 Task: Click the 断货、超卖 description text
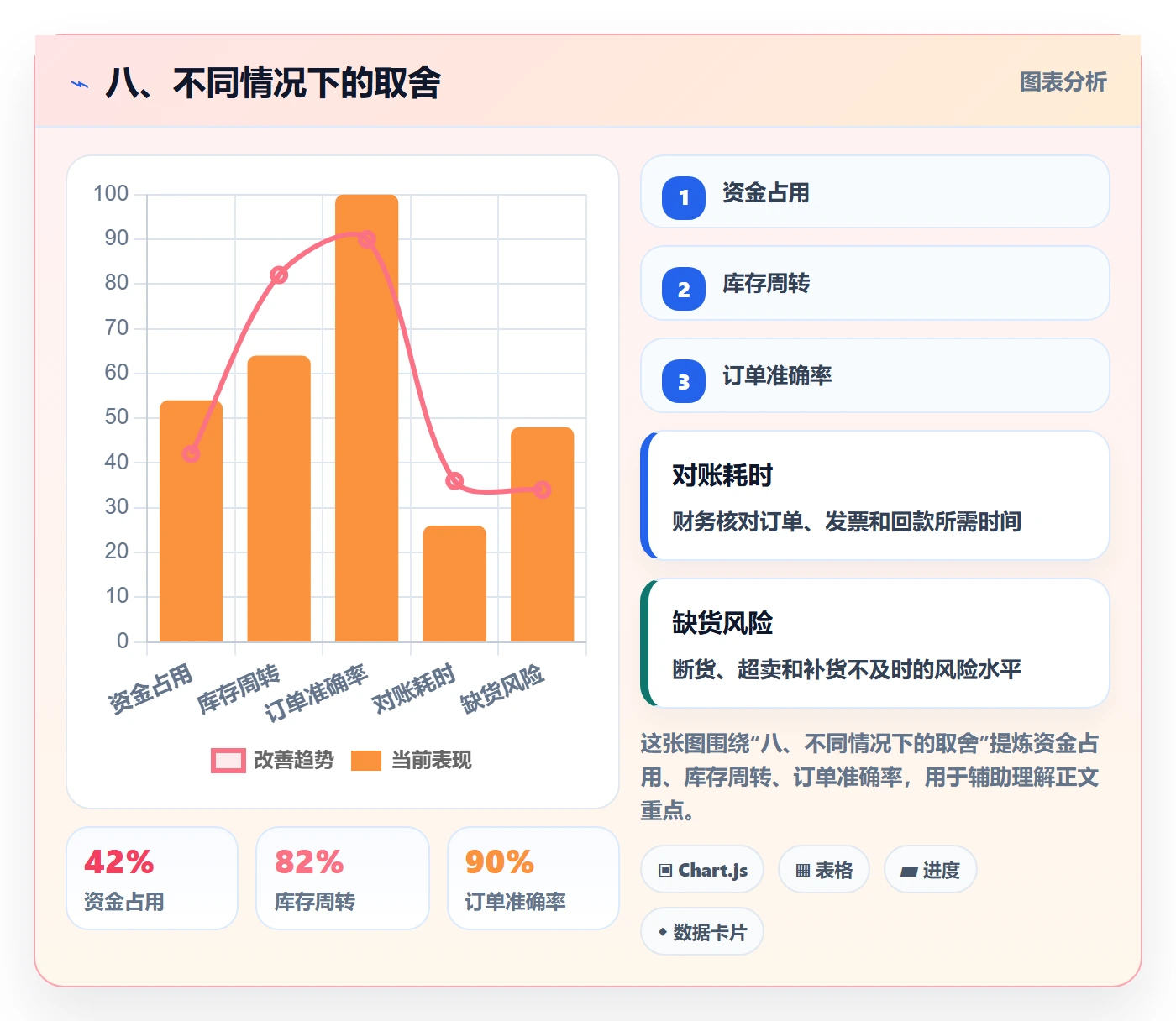point(847,669)
